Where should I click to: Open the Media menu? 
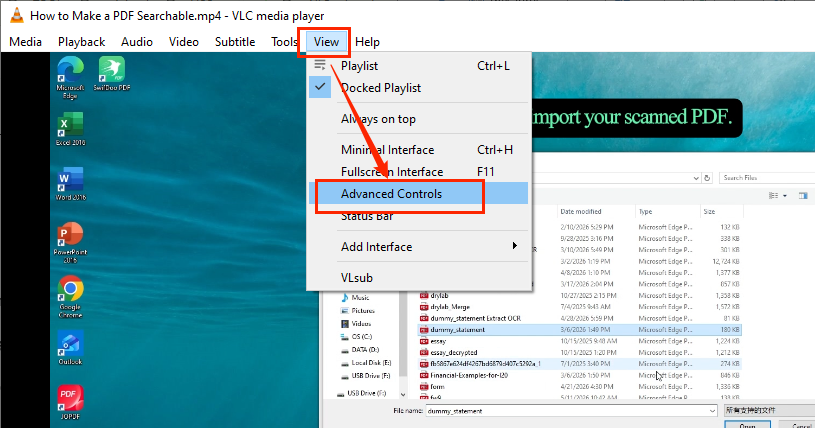(25, 42)
